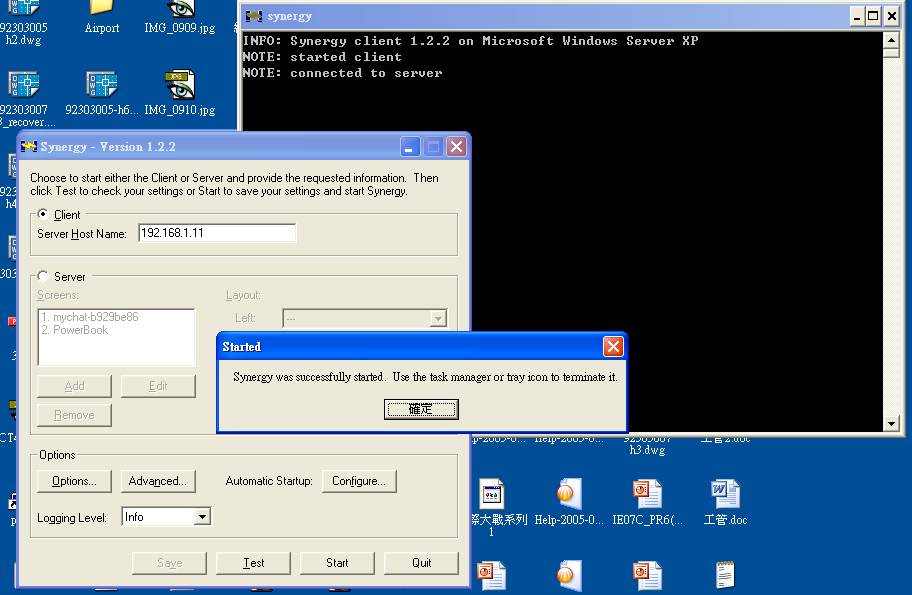912x595 pixels.
Task: Close the Started message dialog
Action: (613, 347)
